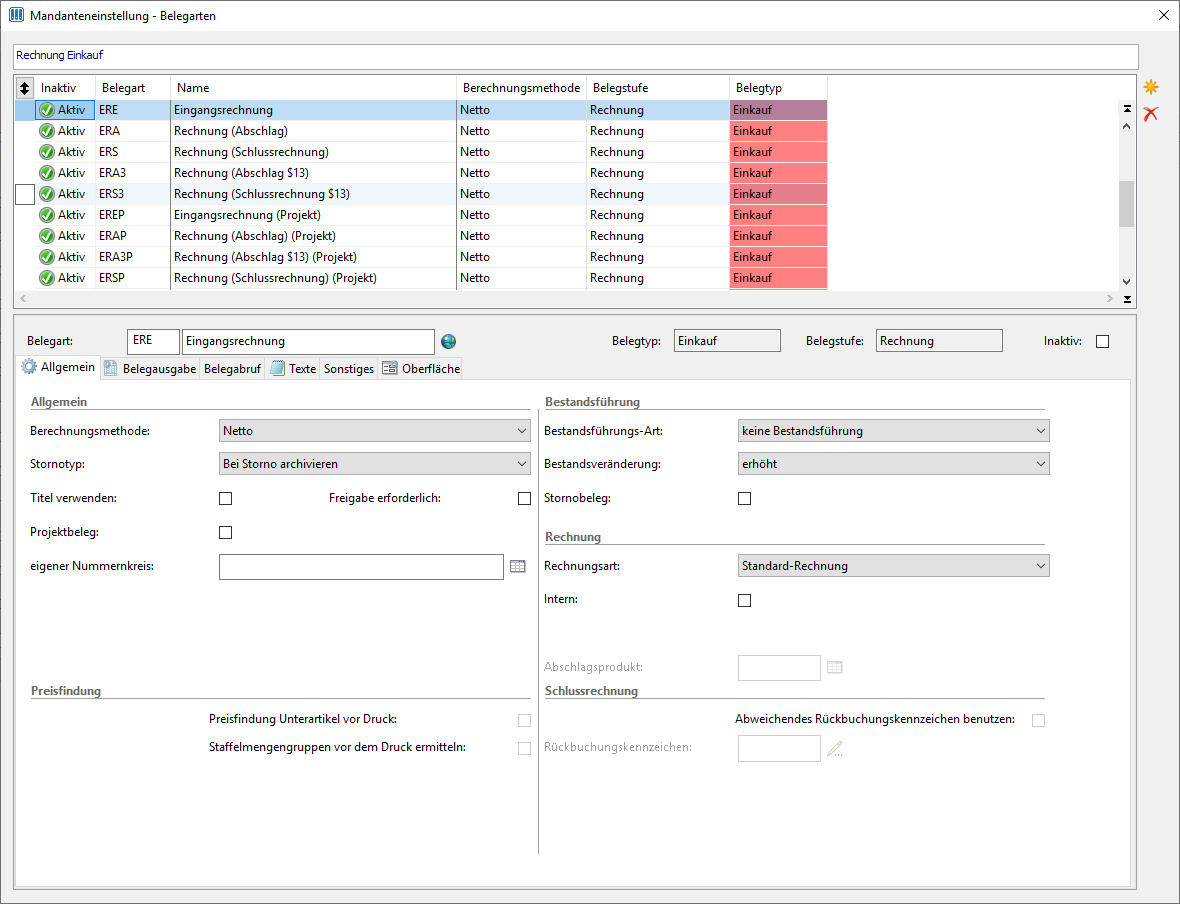Select the row Rechnung (Abschlag $13) (Projekt)
The image size is (1180, 904).
click(x=421, y=257)
